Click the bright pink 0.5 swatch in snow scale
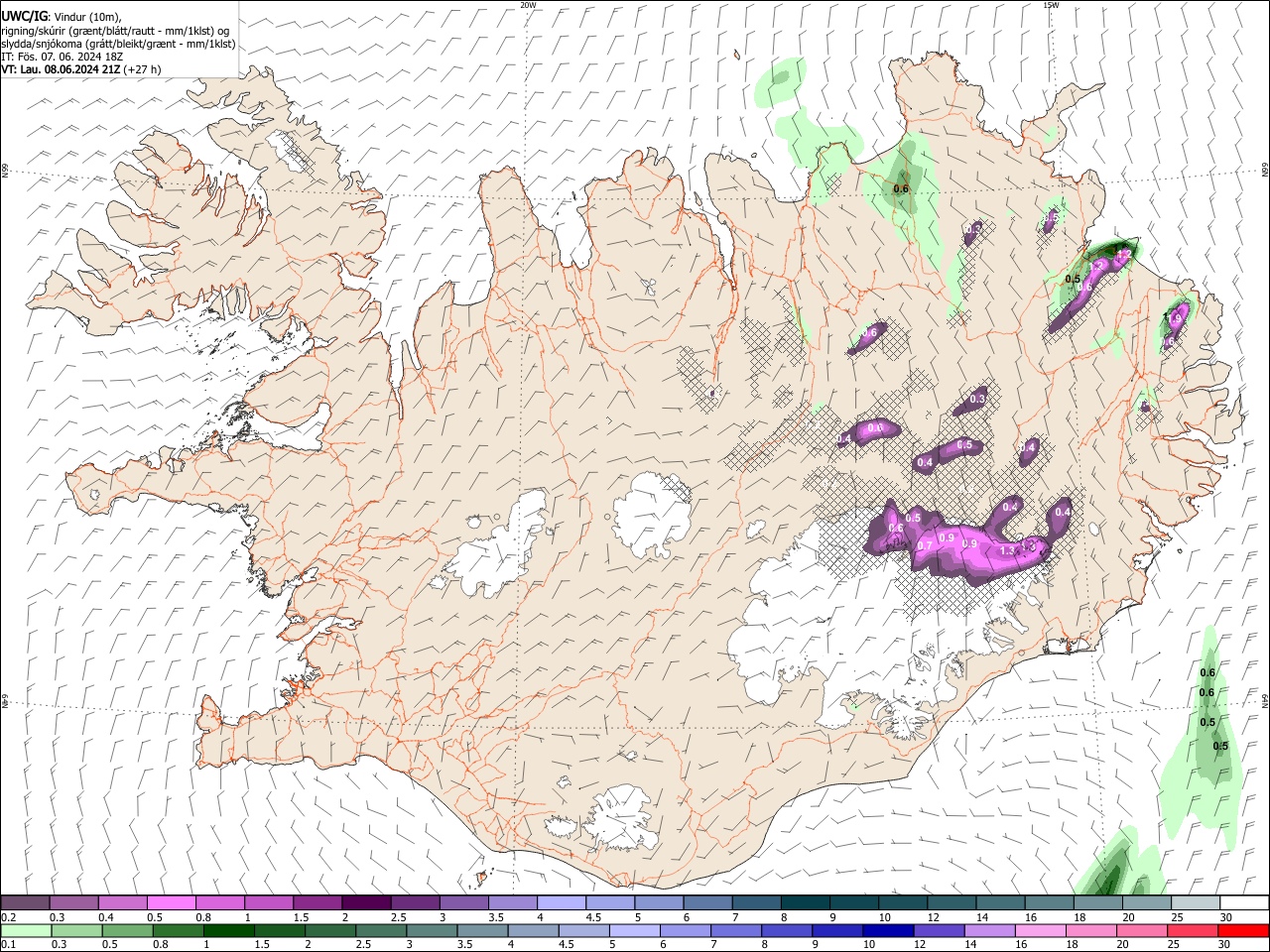 pyautogui.click(x=171, y=902)
